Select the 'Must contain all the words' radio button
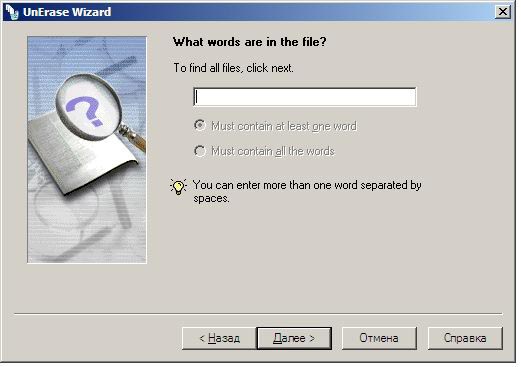The image size is (521, 367). pos(200,151)
